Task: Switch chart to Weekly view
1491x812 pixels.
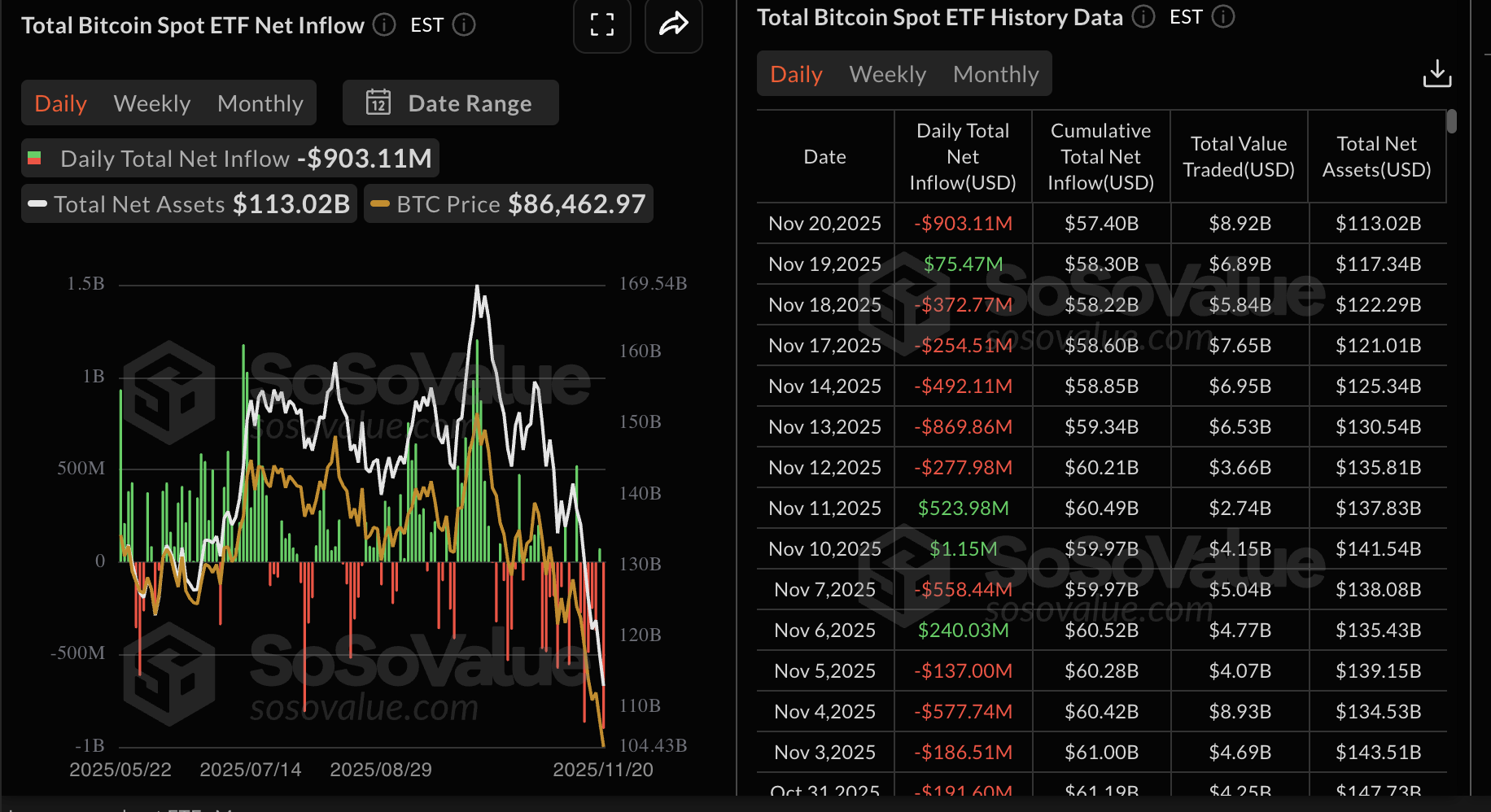Action: [x=152, y=103]
